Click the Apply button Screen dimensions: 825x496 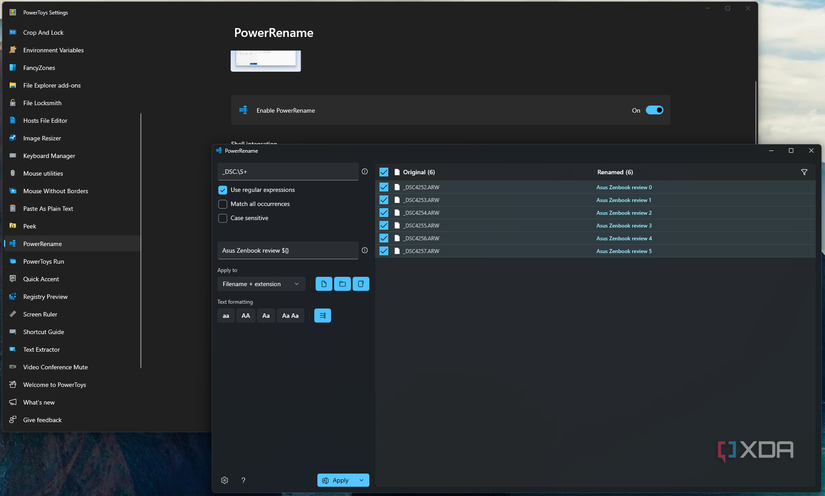click(x=335, y=480)
